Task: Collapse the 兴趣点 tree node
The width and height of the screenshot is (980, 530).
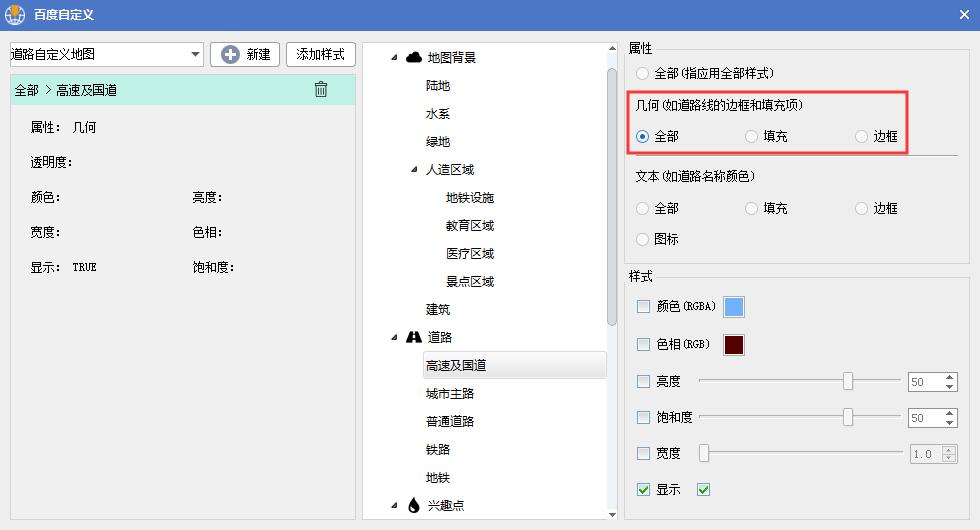Action: click(x=394, y=505)
